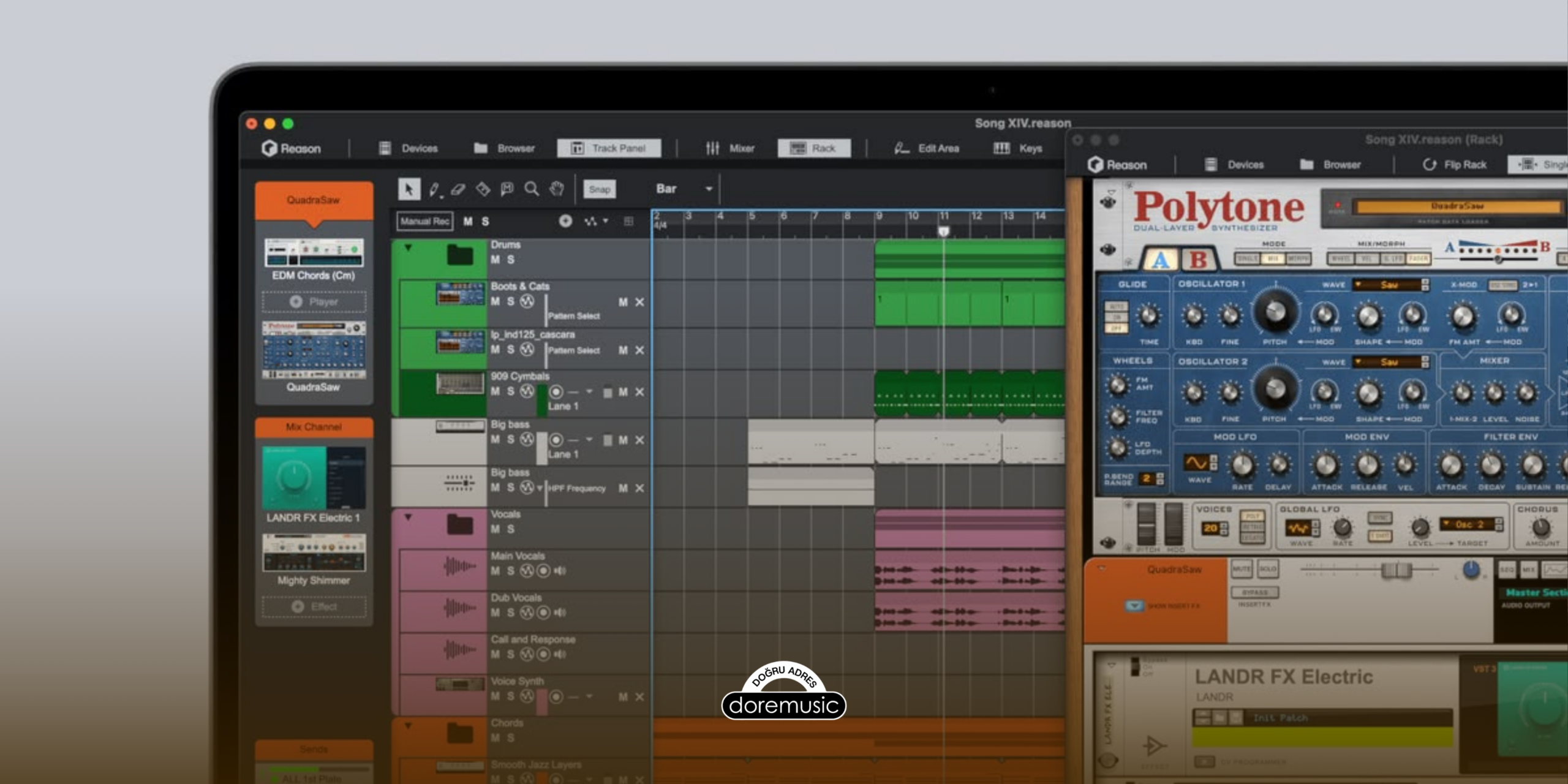Screen dimensions: 1568x784
Task: Toggle the Track Panel tab
Action: pyautogui.click(x=609, y=148)
